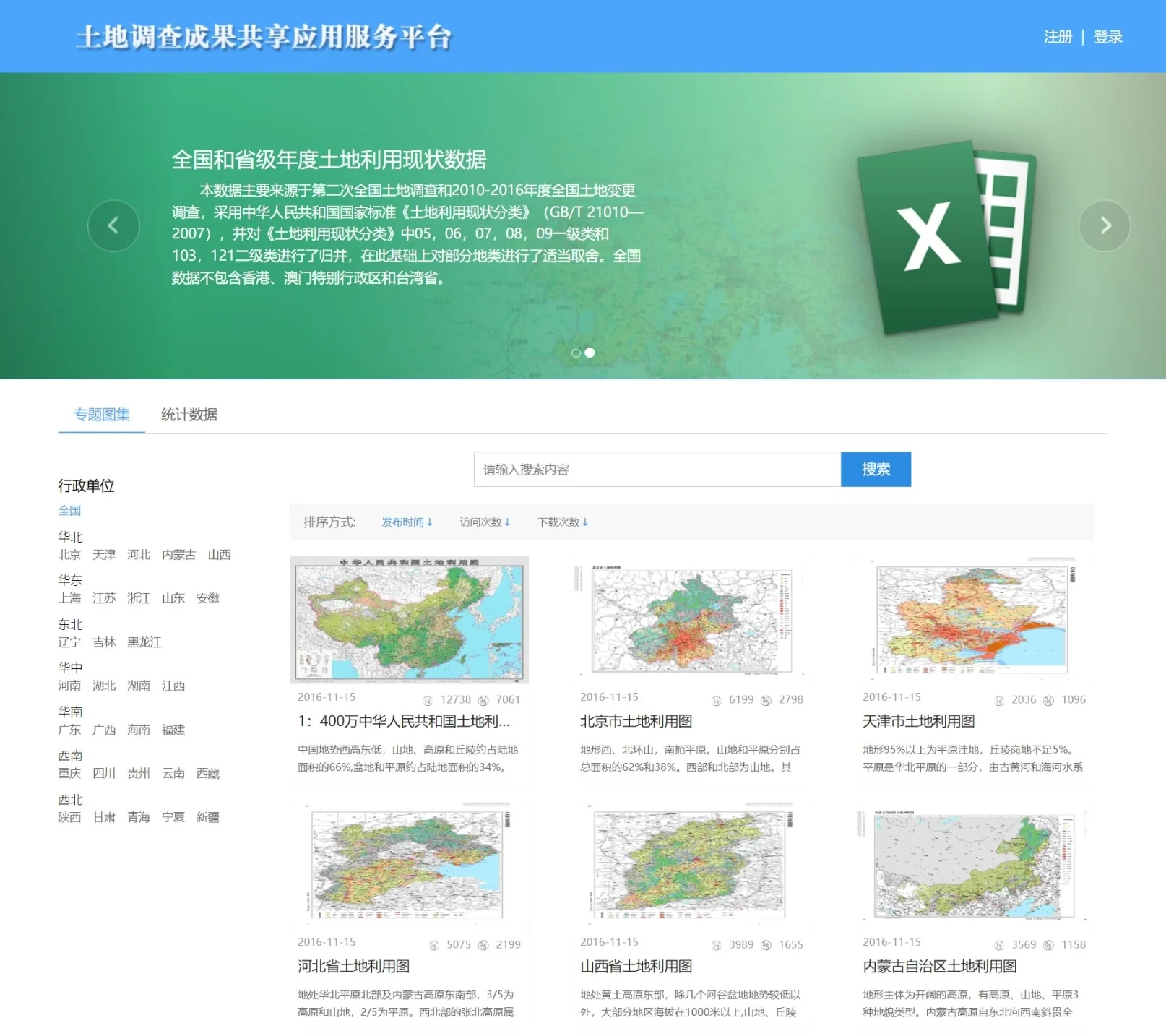Open Beijing land use map thumbnail

point(691,620)
